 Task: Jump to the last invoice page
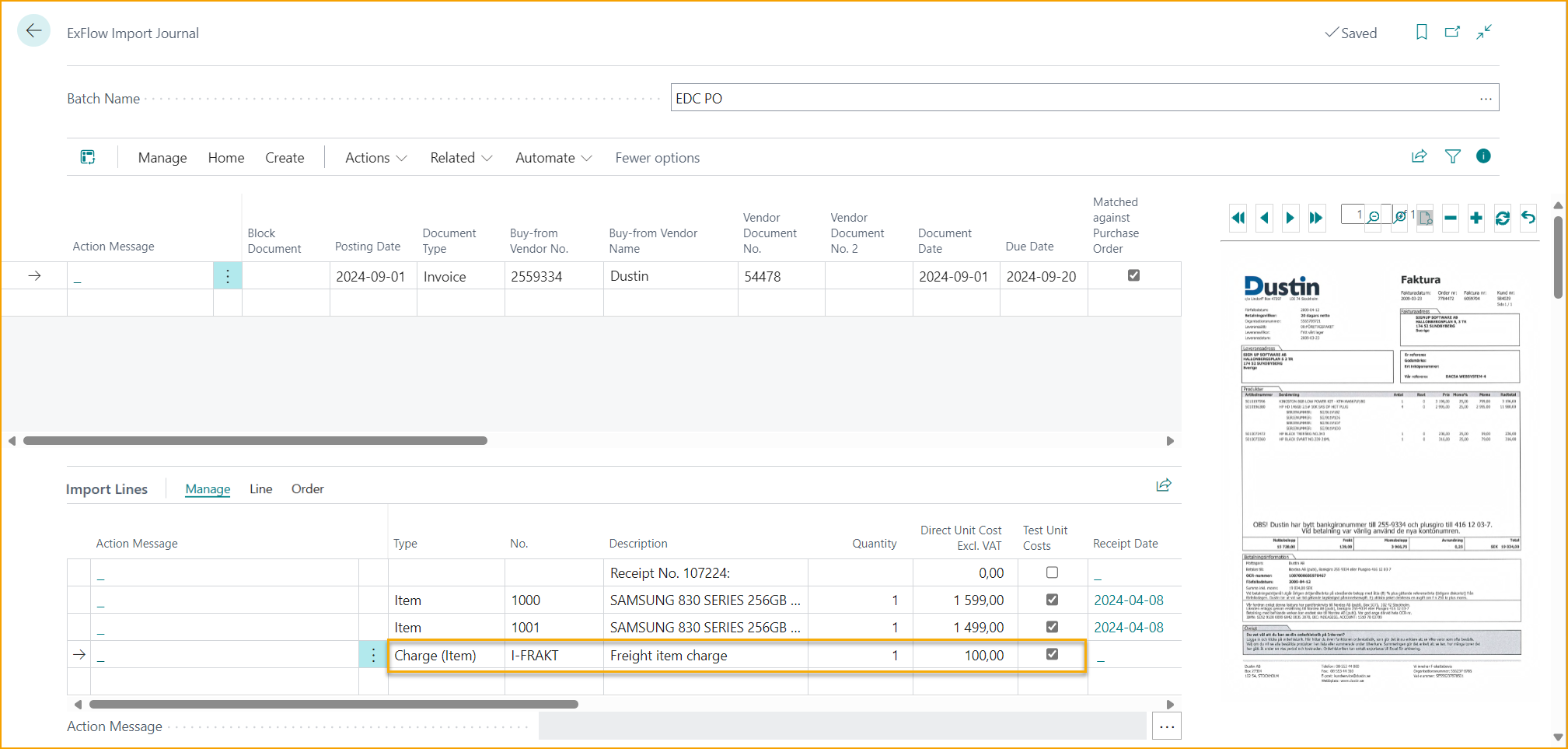tap(1317, 218)
